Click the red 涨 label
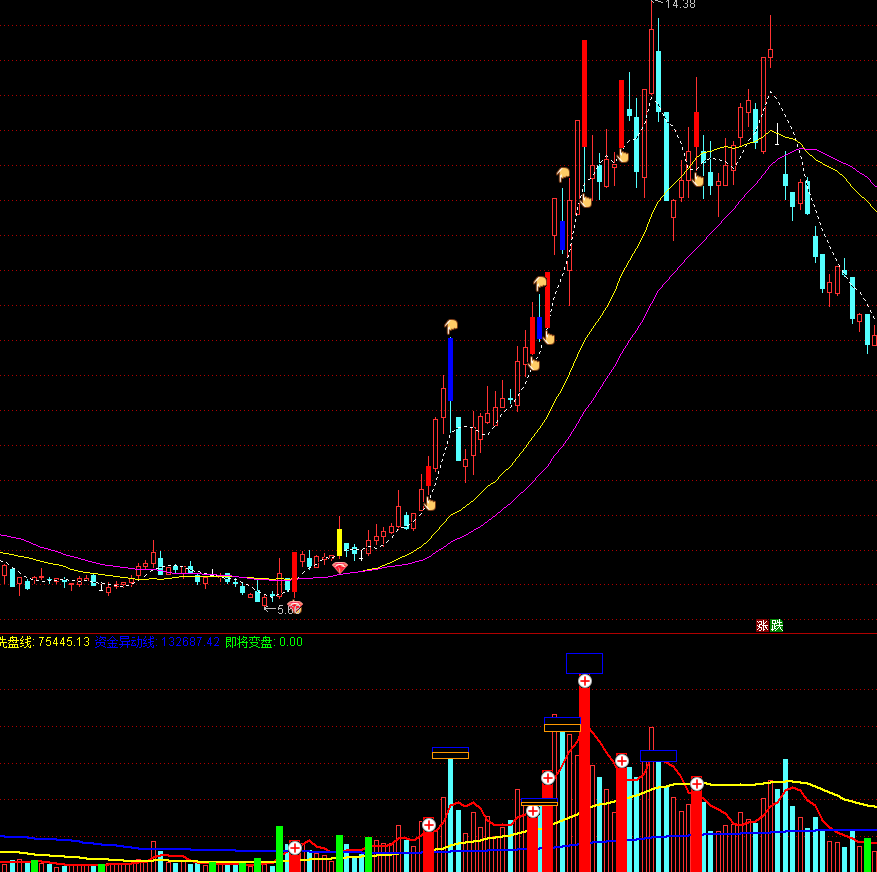The image size is (877, 872). click(762, 626)
